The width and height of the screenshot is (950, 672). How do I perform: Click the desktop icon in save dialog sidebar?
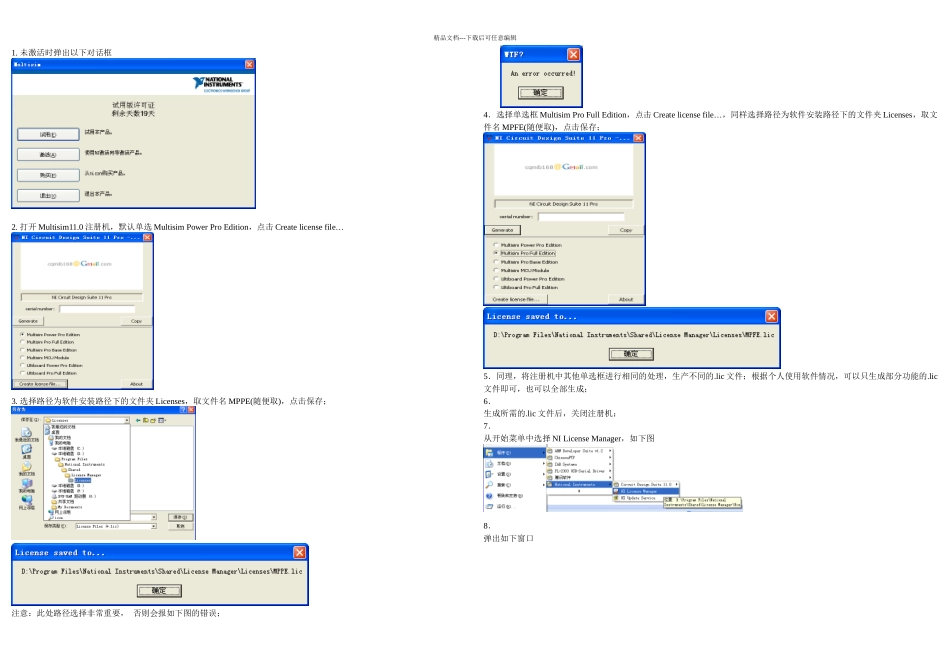point(26,451)
